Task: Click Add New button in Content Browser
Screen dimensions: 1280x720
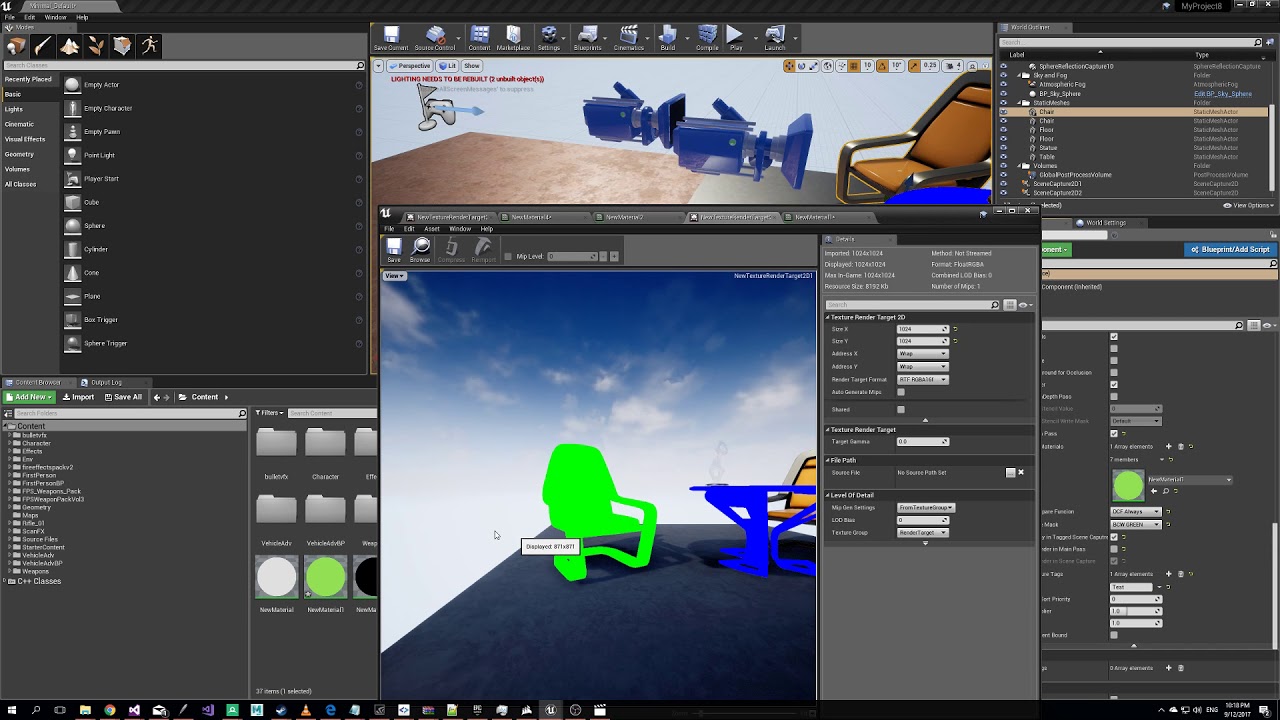Action: 28,397
